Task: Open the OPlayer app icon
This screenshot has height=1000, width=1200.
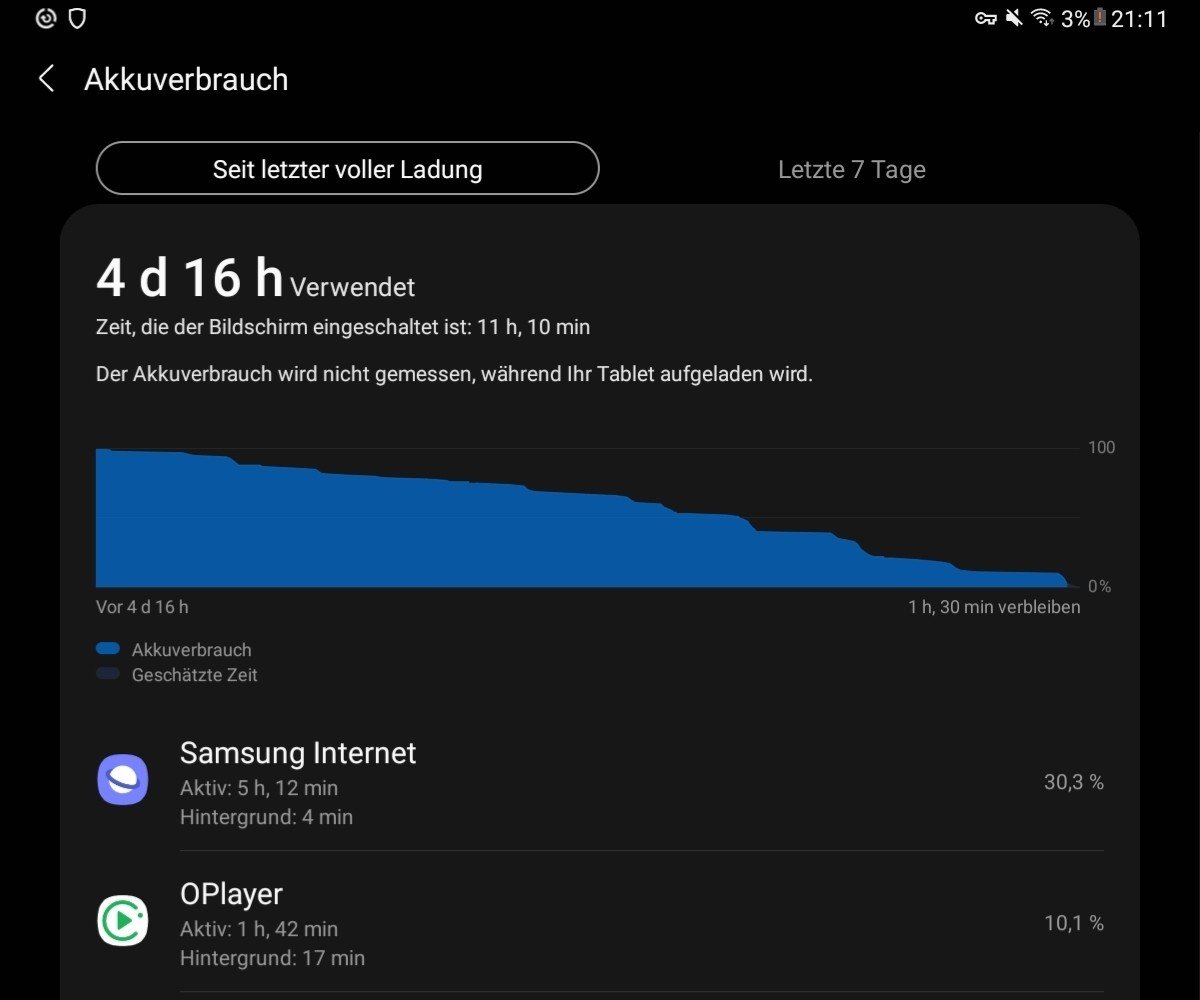Action: 123,921
